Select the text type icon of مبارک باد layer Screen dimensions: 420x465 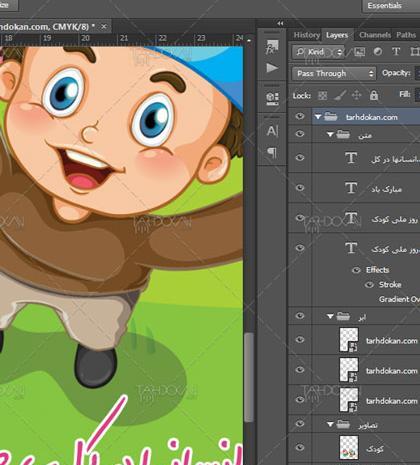[x=351, y=188]
